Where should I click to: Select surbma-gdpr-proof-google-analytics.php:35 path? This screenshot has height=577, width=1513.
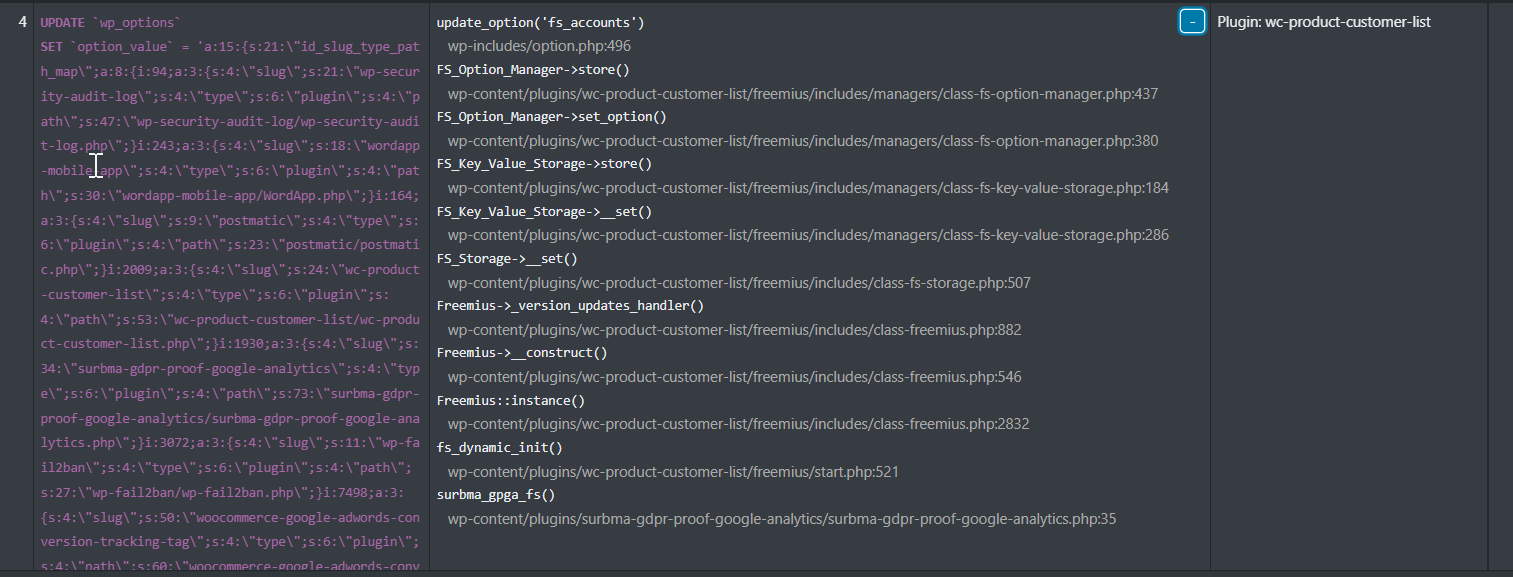782,519
